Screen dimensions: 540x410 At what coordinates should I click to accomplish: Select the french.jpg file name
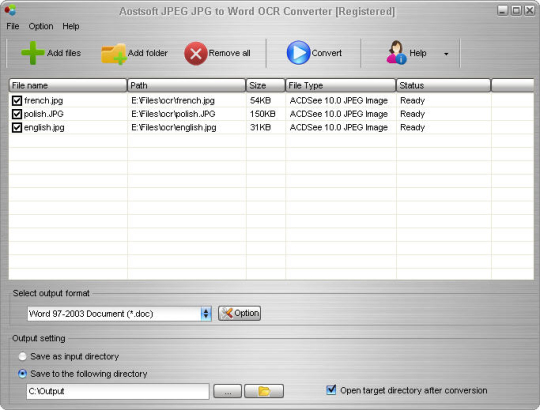click(43, 101)
